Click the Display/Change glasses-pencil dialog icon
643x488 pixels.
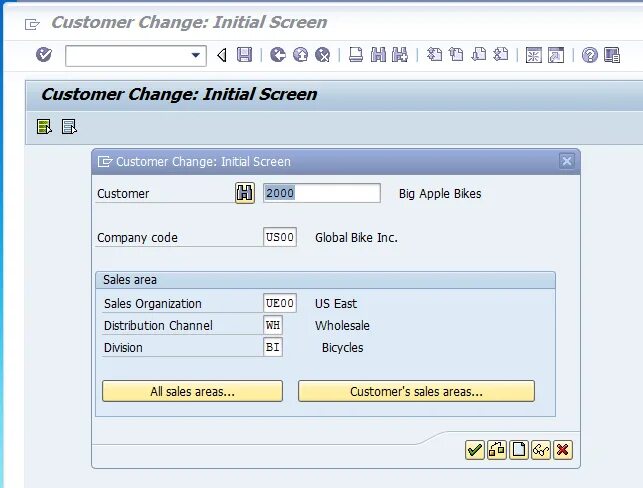point(541,450)
